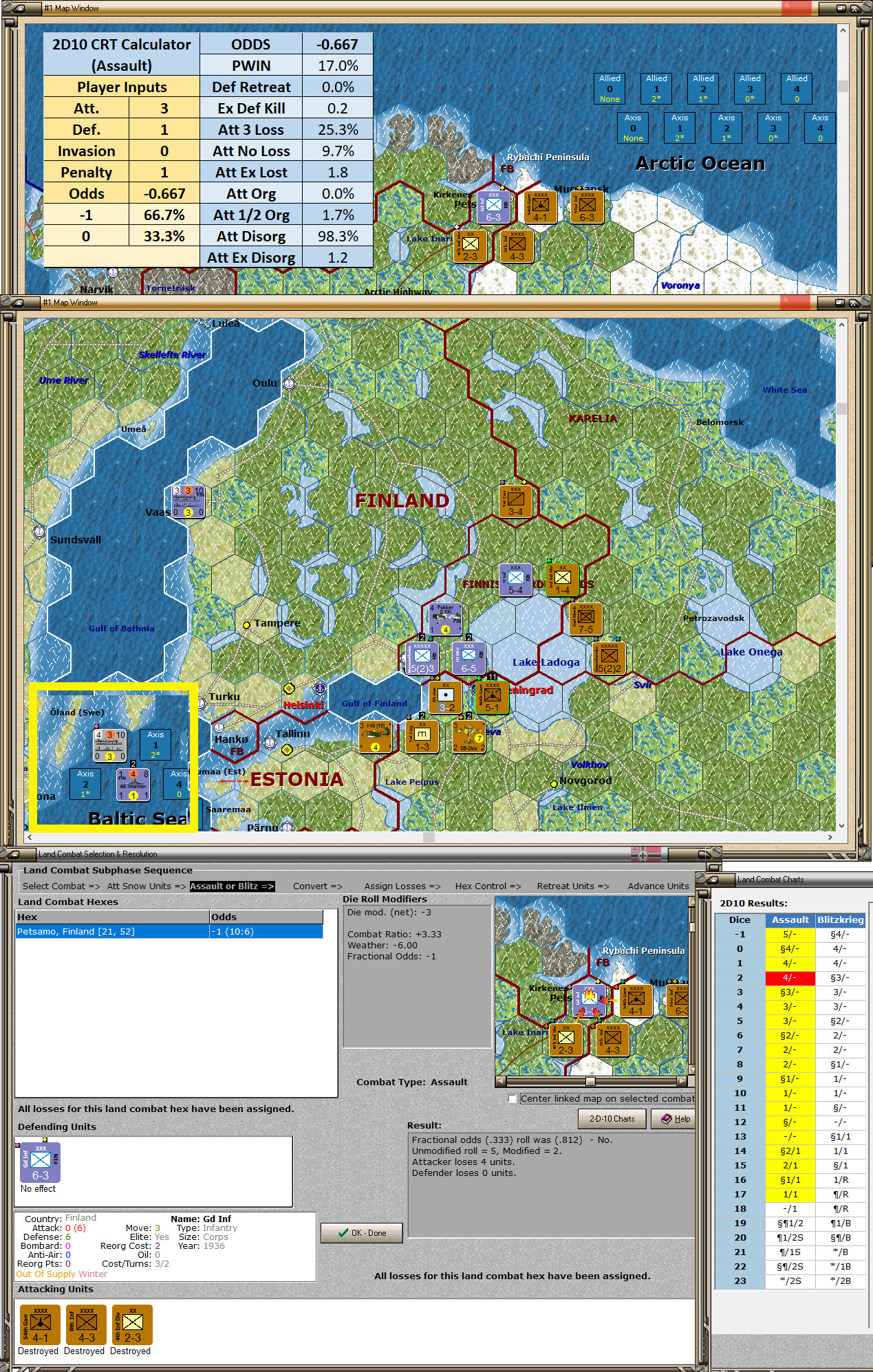Click the 3-4 unit counter in Karelia
Screen dimensions: 873x1372
[515, 501]
